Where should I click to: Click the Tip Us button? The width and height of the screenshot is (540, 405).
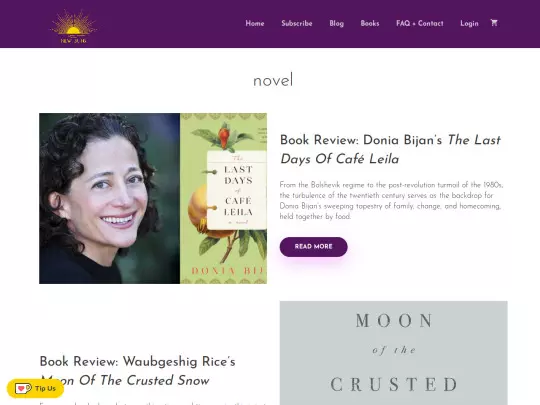point(35,388)
